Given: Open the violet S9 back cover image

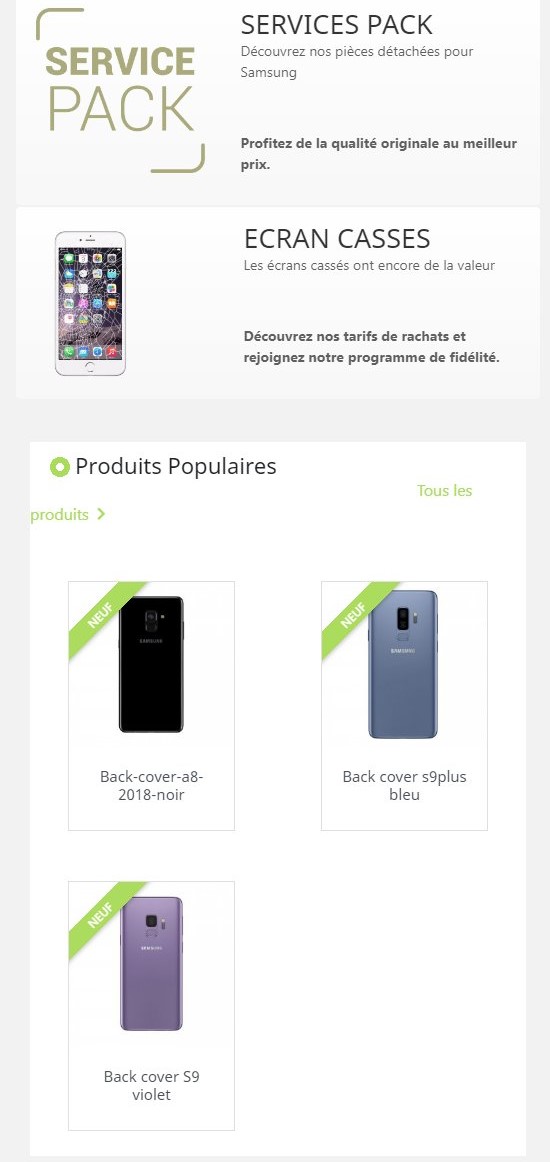Looking at the screenshot, I should [x=151, y=963].
